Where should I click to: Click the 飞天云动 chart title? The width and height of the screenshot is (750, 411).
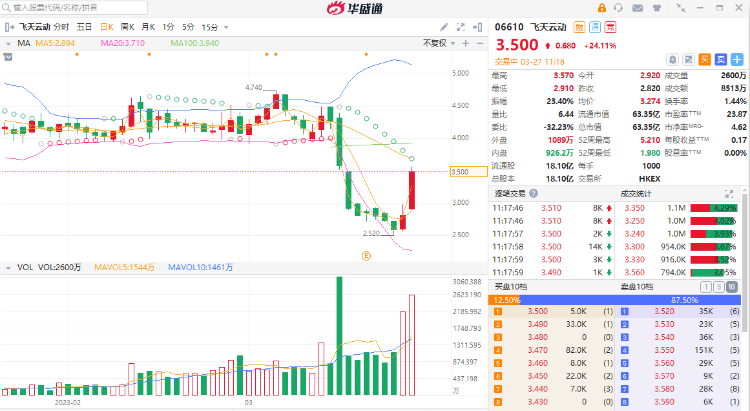34,27
